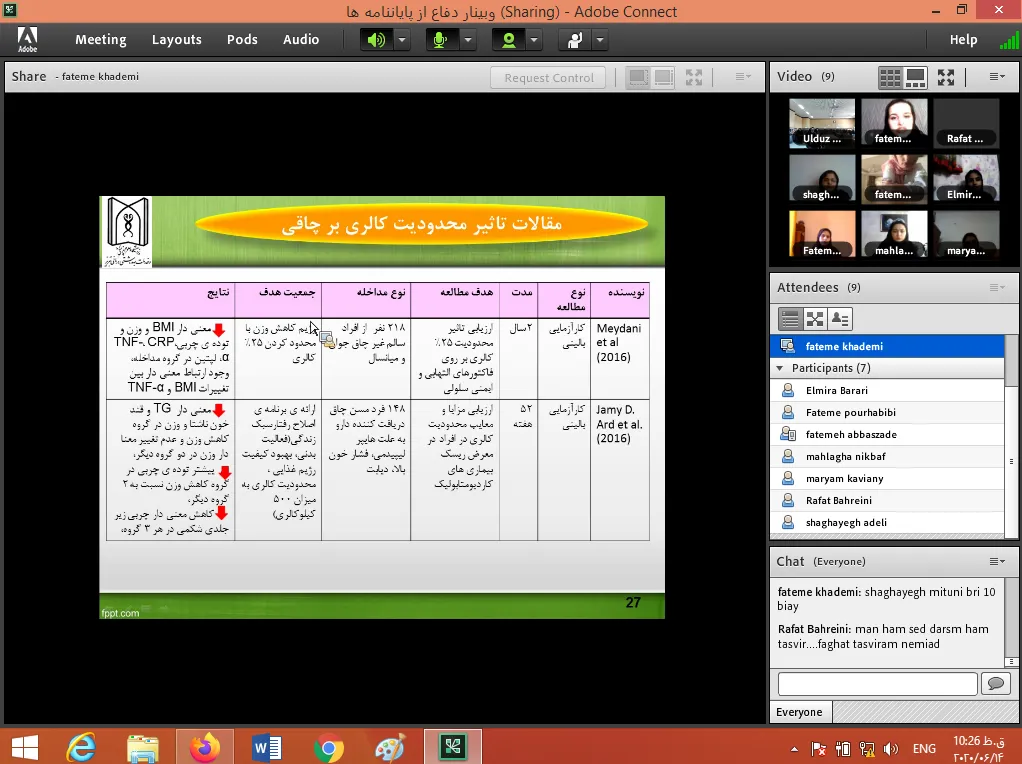Image resolution: width=1022 pixels, height=764 pixels.
Task: Open the Layouts menu
Action: 177,40
